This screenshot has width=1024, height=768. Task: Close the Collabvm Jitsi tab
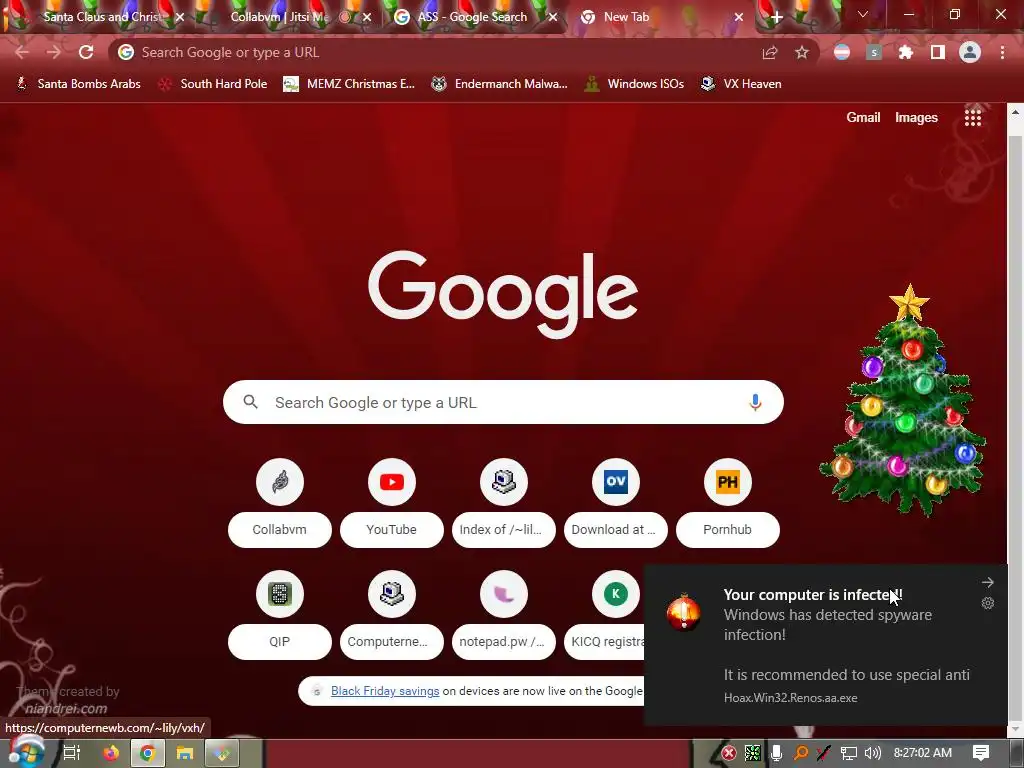click(x=367, y=18)
